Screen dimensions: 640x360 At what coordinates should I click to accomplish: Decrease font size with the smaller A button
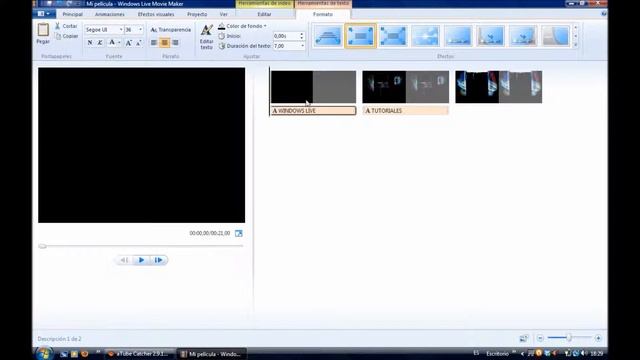(x=138, y=42)
